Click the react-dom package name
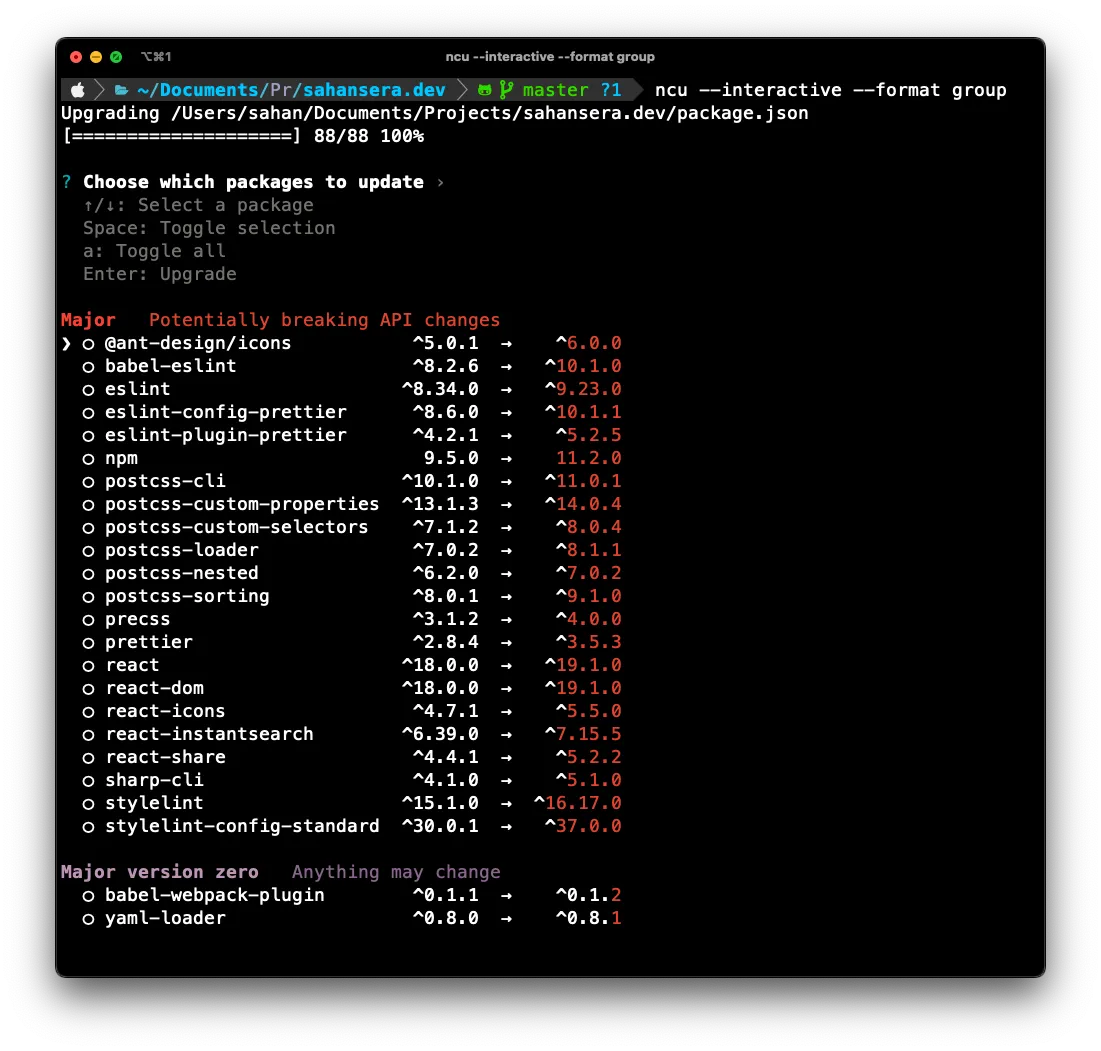The height and width of the screenshot is (1051, 1101). (x=154, y=688)
